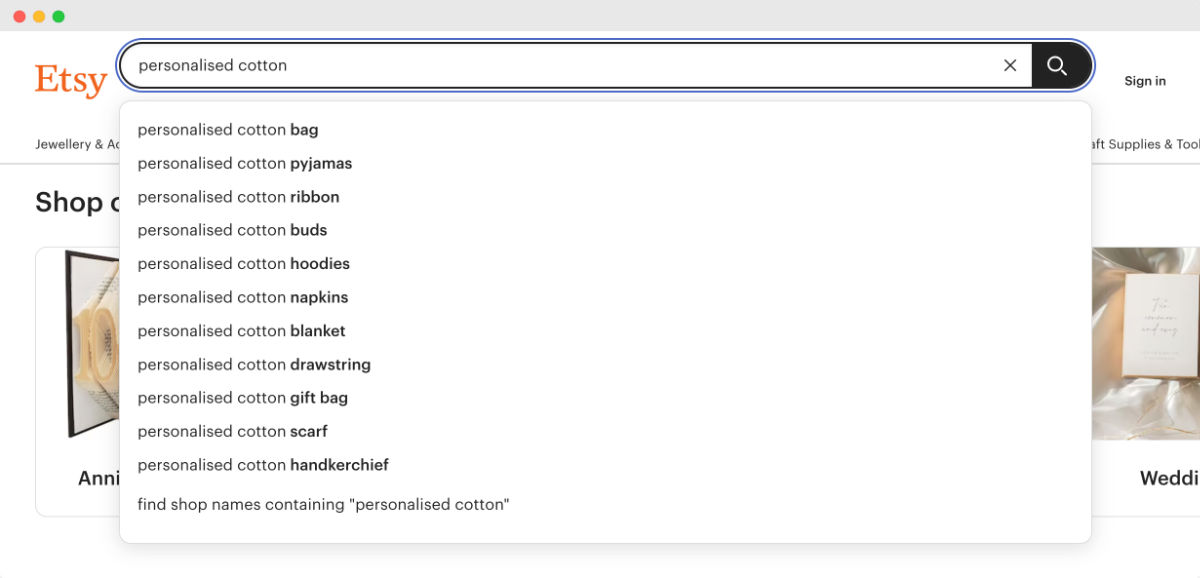Clear the search field with X
The image size is (1200, 578).
(1010, 66)
